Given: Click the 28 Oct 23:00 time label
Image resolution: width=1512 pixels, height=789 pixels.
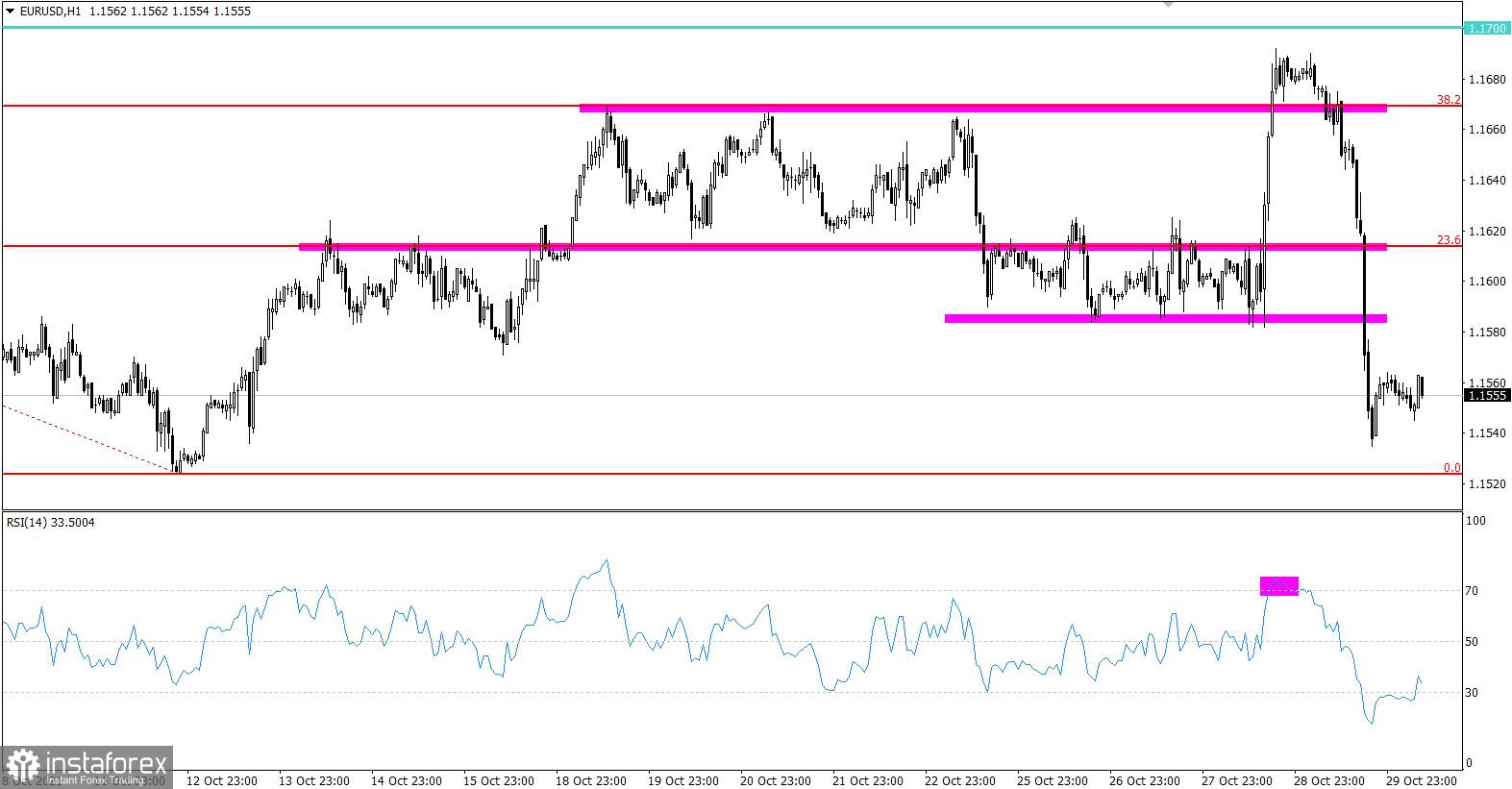Looking at the screenshot, I should point(1329,780).
